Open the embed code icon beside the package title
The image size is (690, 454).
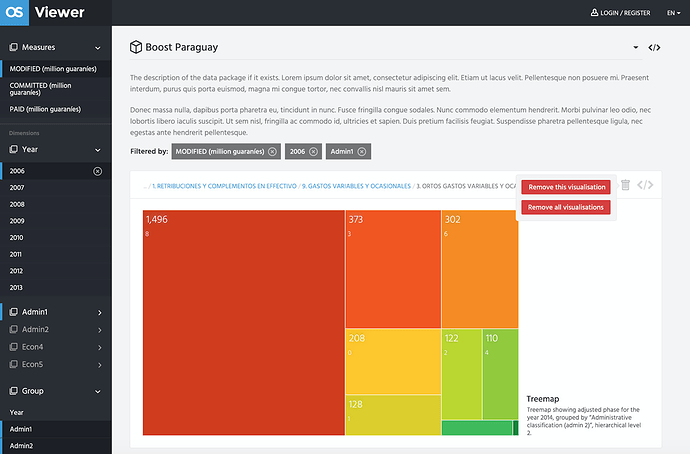point(654,48)
